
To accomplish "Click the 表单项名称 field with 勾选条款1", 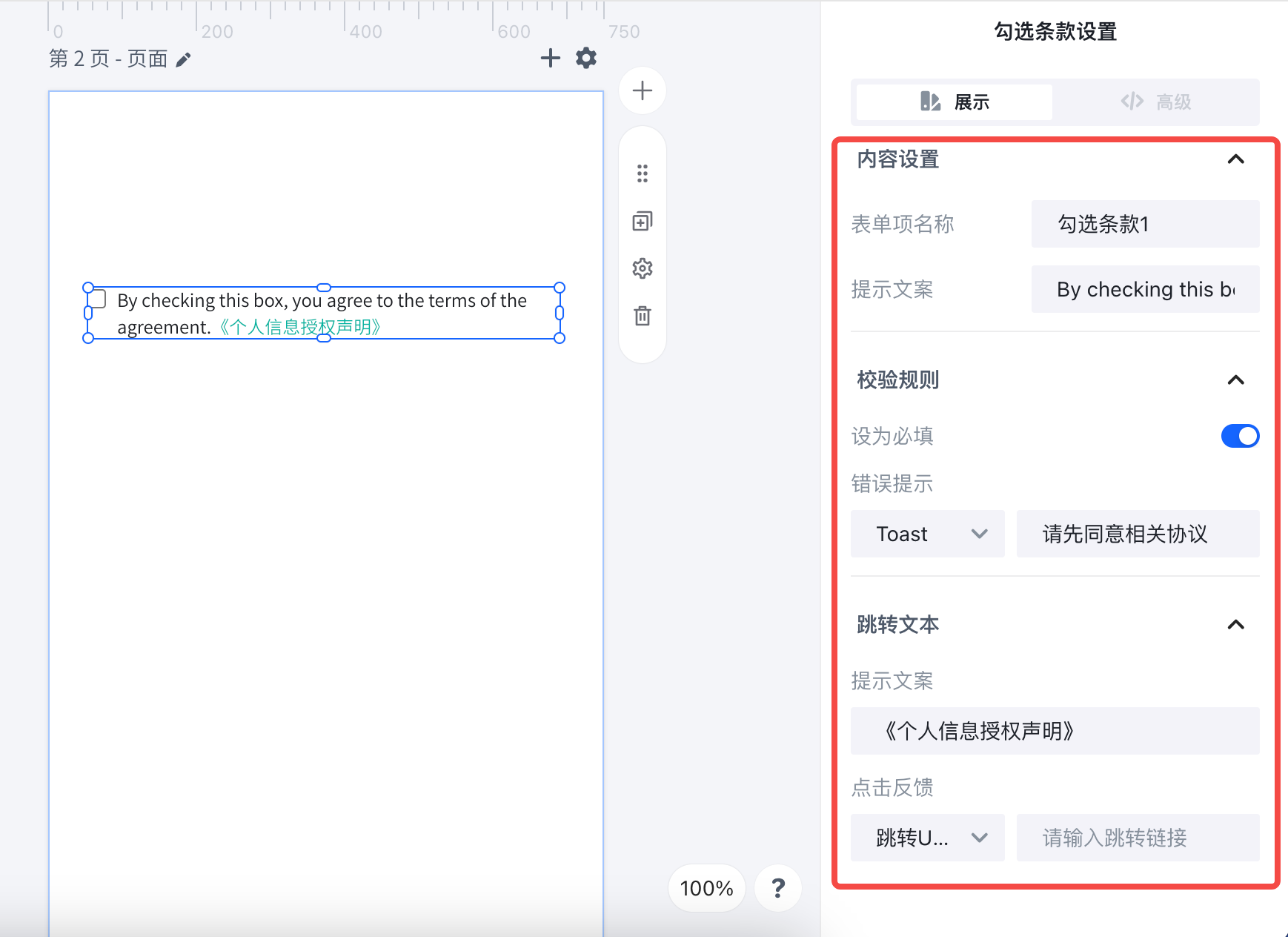I will pos(1146,224).
